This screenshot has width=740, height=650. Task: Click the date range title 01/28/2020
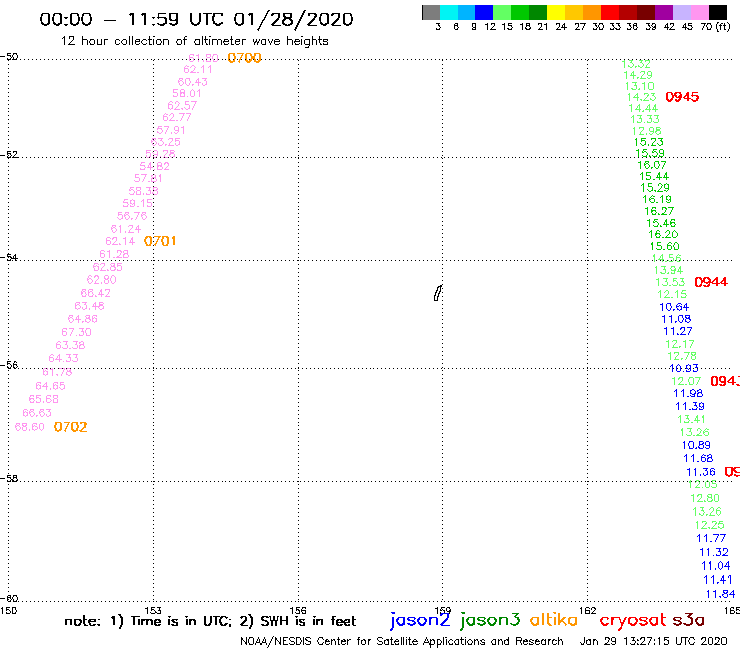[x=196, y=19]
